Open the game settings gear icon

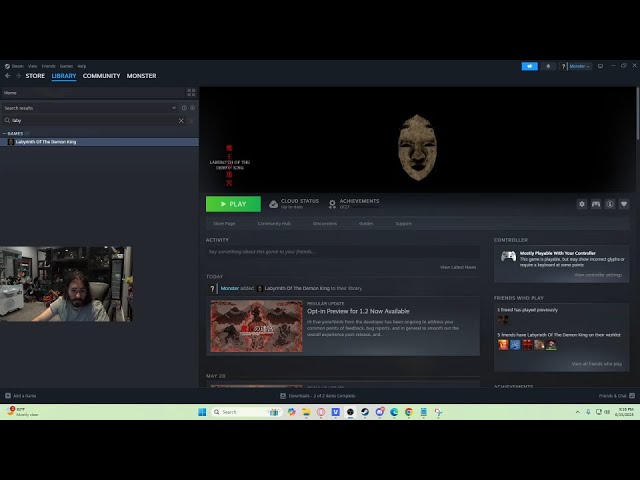[x=582, y=204]
